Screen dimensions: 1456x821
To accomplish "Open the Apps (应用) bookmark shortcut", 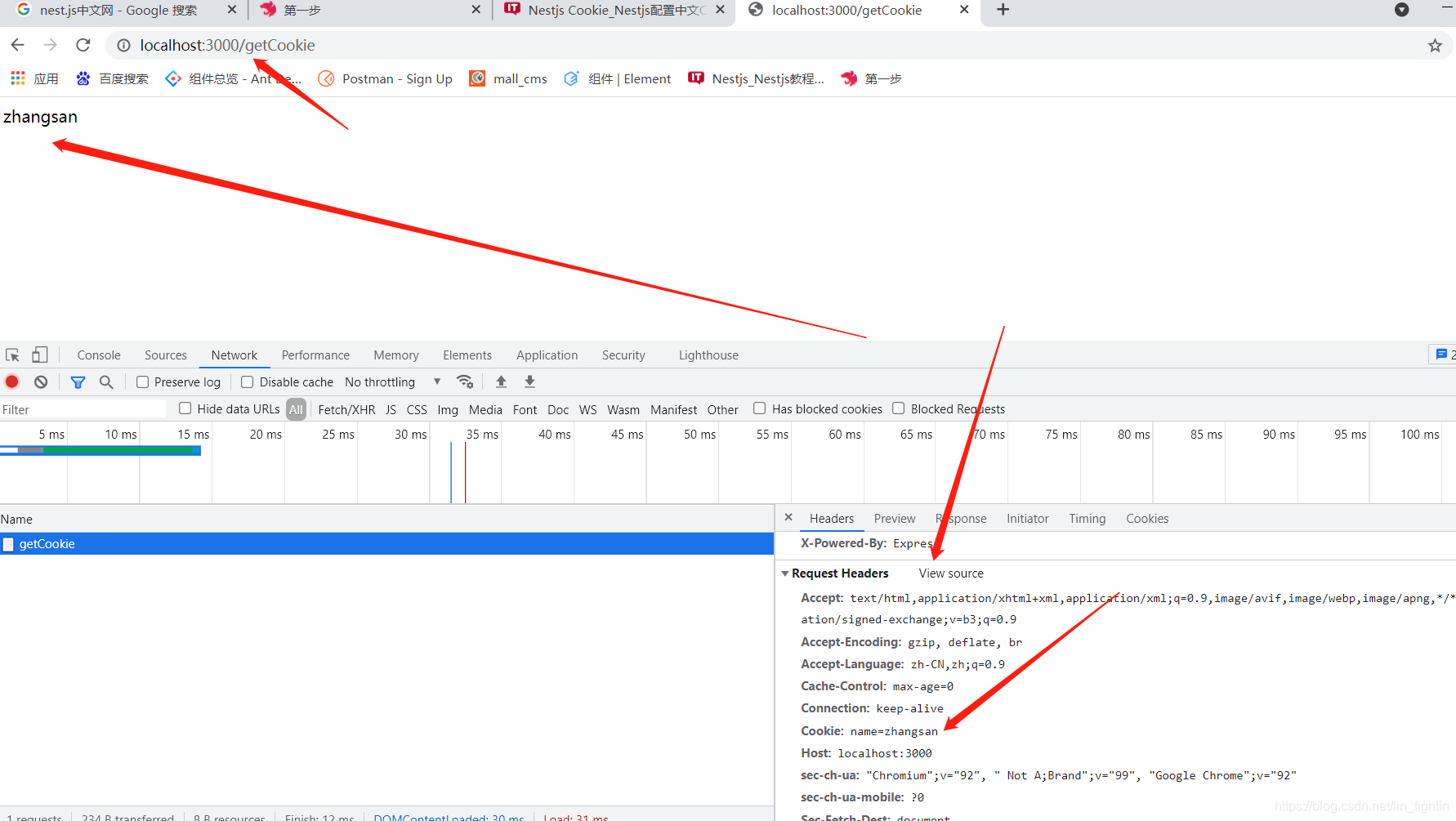I will 34,78.
